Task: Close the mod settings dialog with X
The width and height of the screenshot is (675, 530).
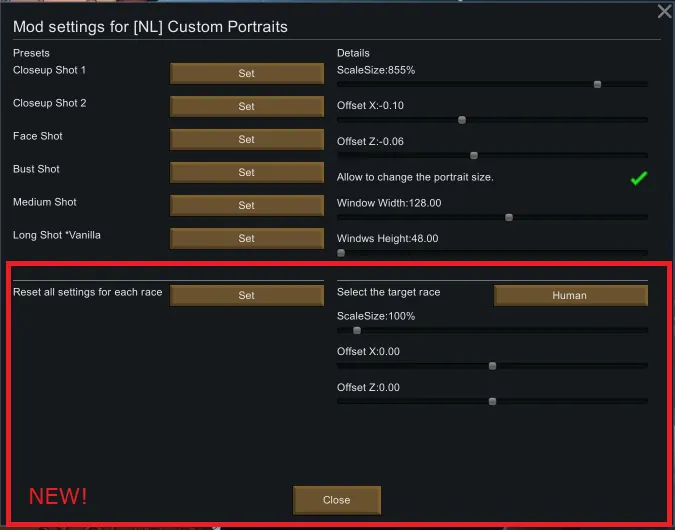Action: coord(664,12)
